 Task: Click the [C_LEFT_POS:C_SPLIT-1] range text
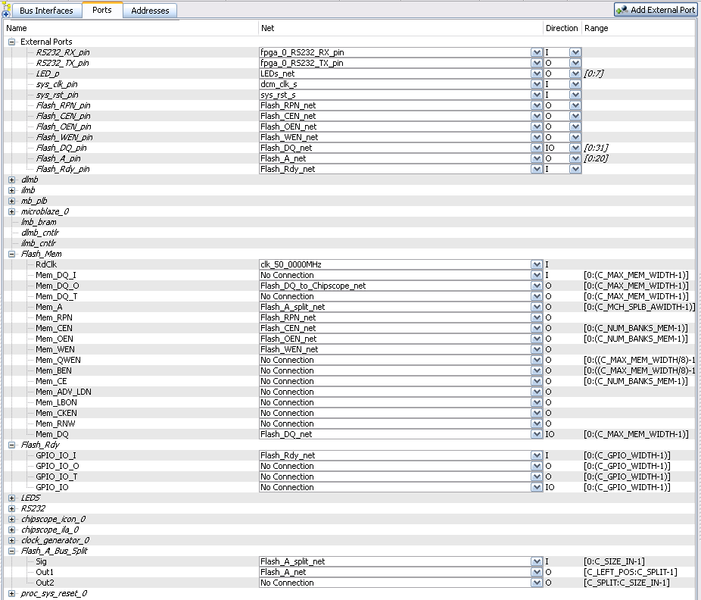coord(630,572)
